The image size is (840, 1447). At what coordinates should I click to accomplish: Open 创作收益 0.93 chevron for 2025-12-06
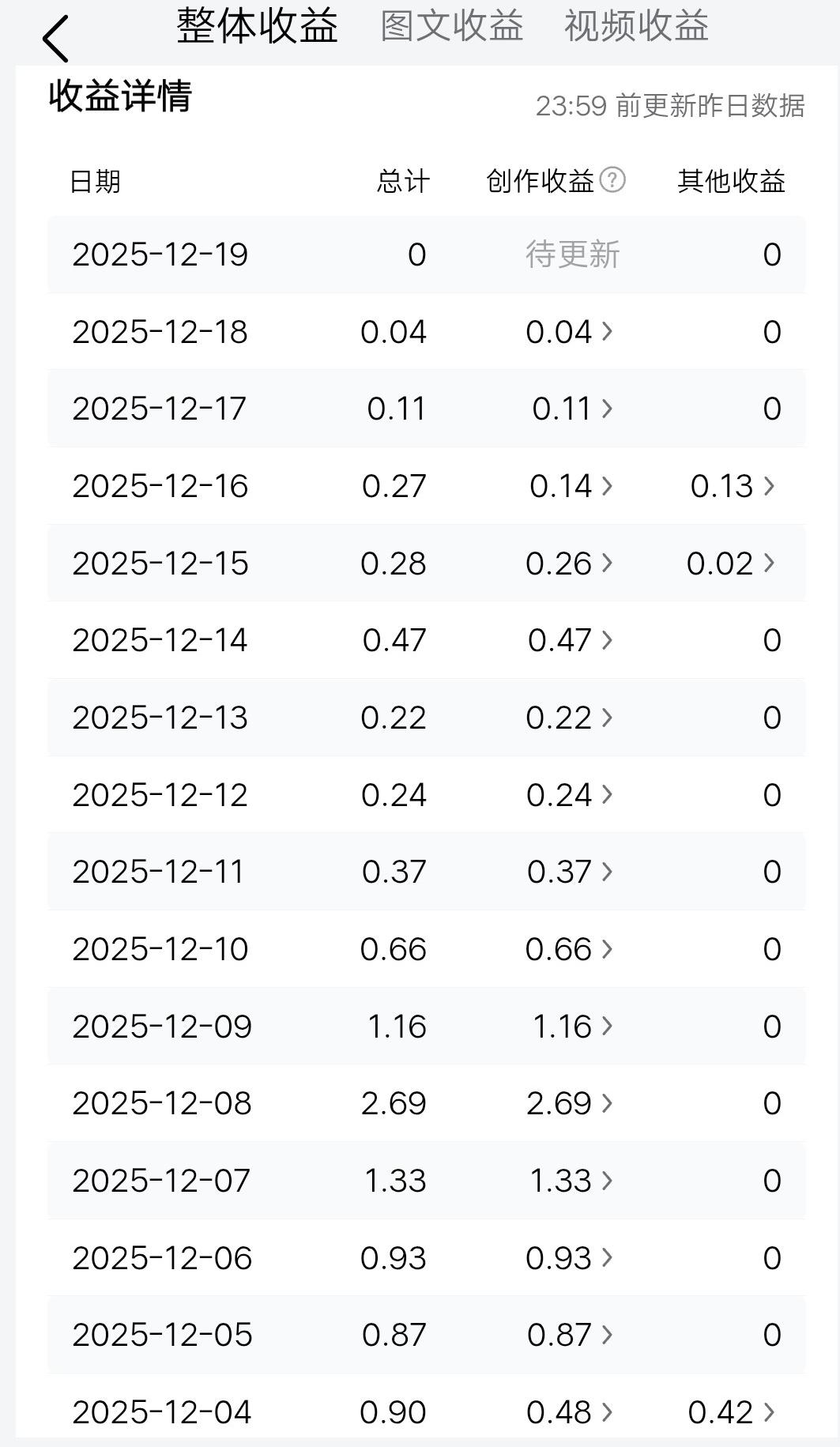click(x=607, y=1258)
